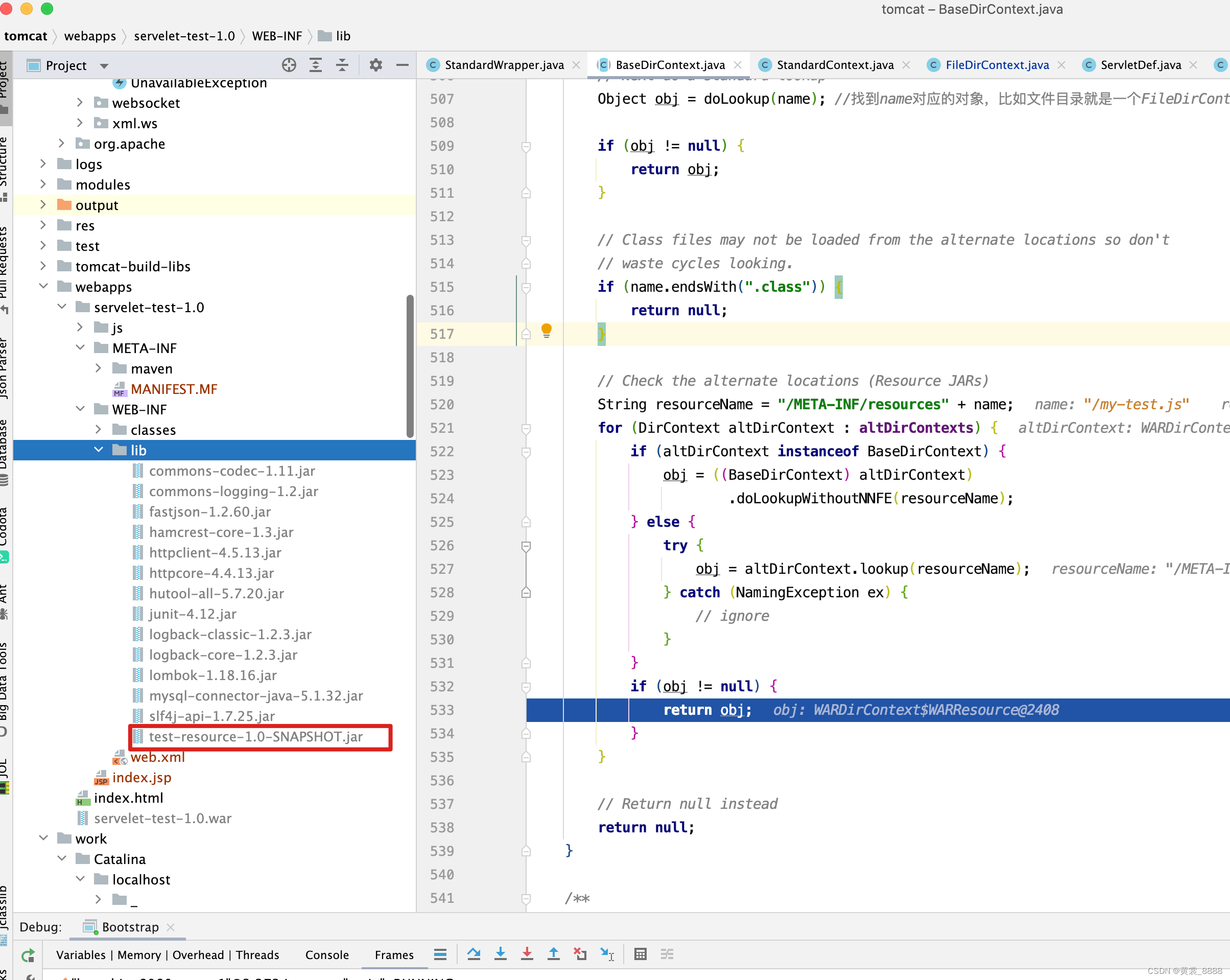
Task: Open the debugger Console tab
Action: pos(327,955)
